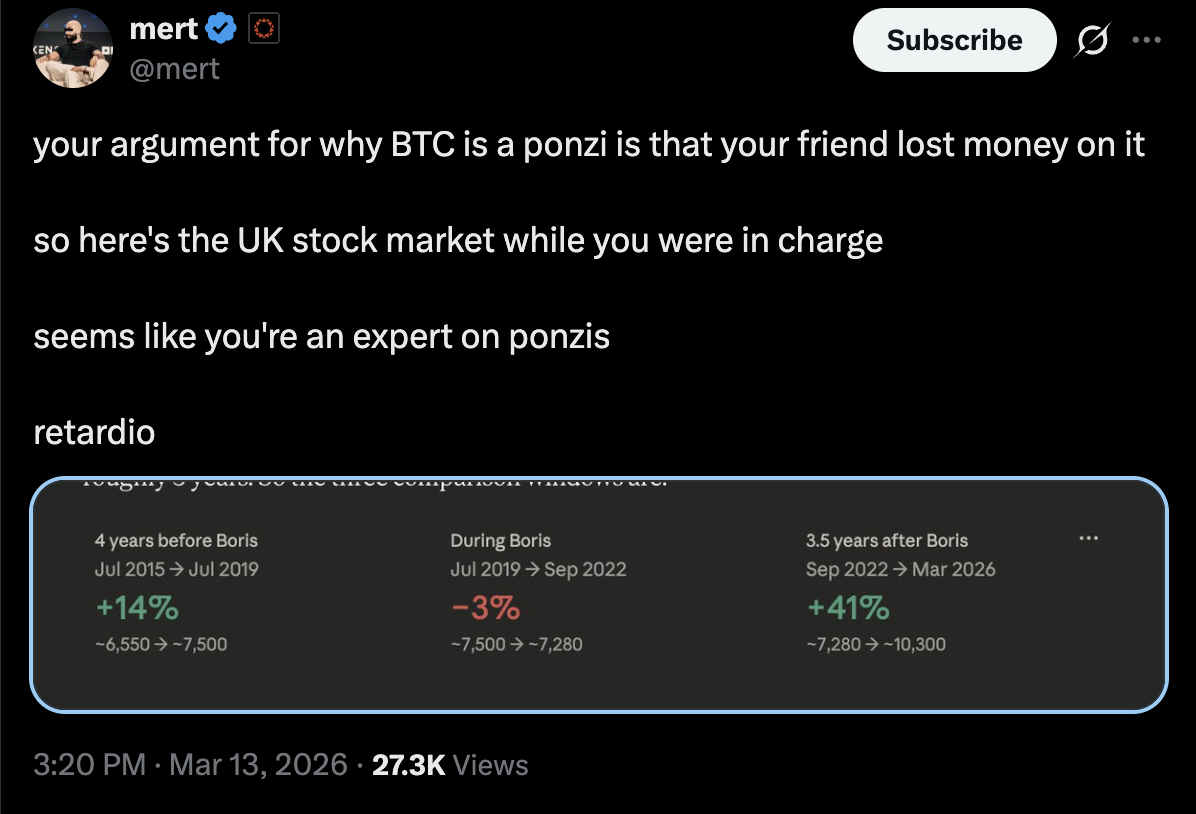Click the tweet text reading 'retardio'
The height and width of the screenshot is (814, 1196).
(x=94, y=431)
